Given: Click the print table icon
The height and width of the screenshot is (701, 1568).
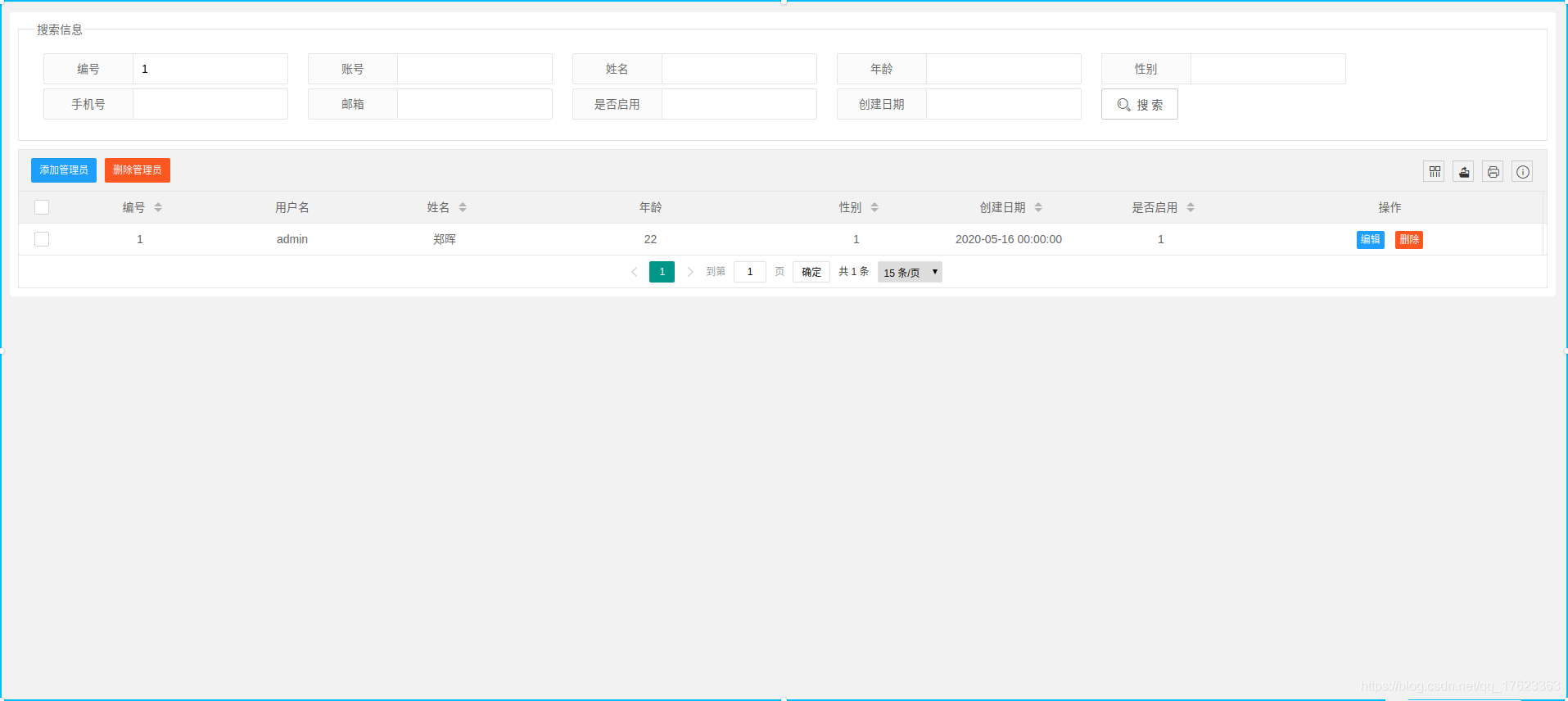Looking at the screenshot, I should pos(1493,171).
